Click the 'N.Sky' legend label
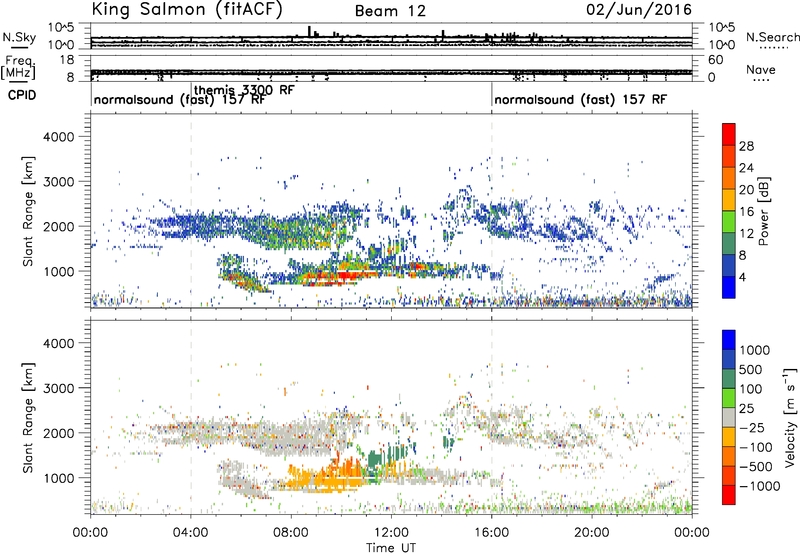The width and height of the screenshot is (800, 554). click(19, 37)
